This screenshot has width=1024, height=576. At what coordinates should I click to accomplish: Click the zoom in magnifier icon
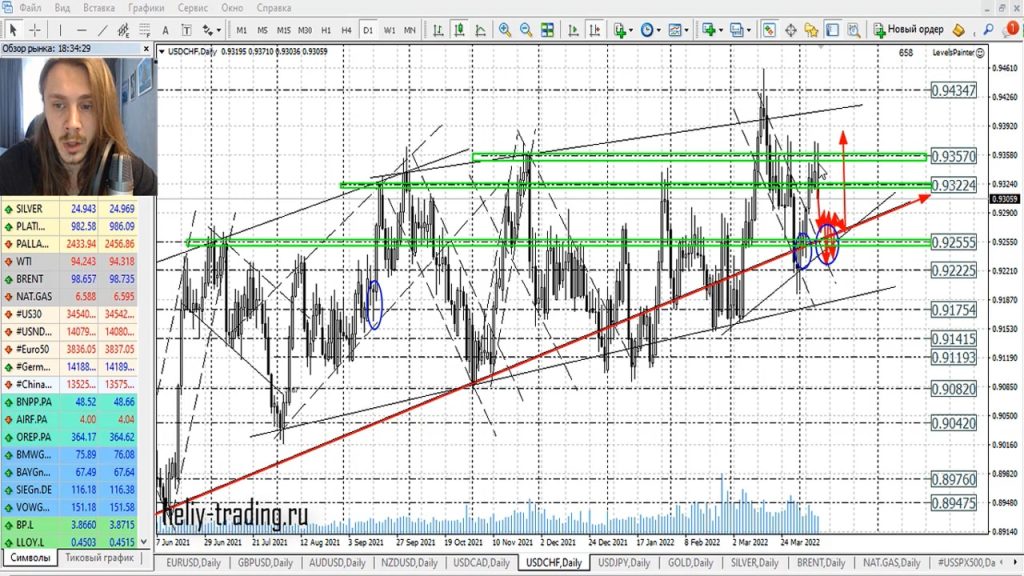505,30
